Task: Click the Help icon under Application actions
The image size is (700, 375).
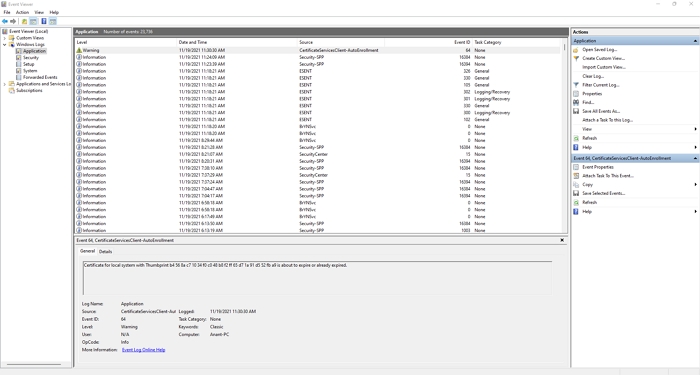Action: pyautogui.click(x=576, y=147)
